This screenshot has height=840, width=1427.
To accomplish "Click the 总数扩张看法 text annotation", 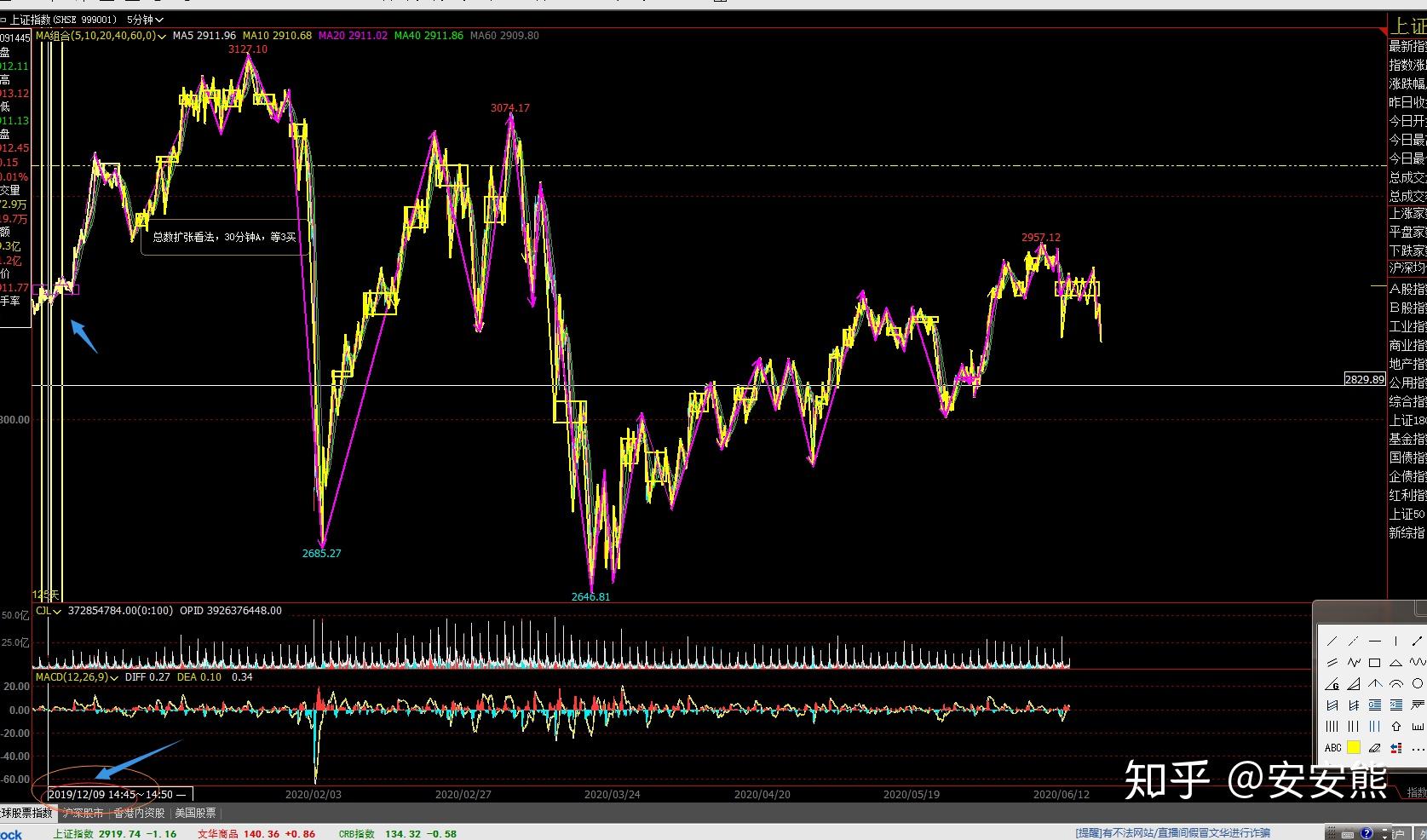I will click(x=225, y=237).
